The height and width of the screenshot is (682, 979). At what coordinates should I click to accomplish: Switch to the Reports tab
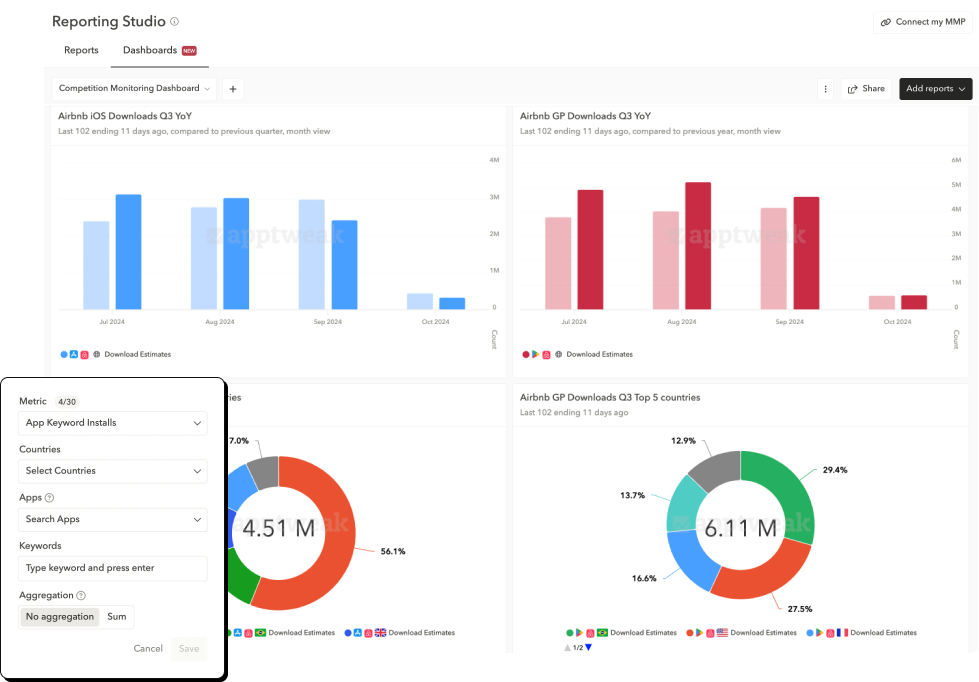pos(81,50)
